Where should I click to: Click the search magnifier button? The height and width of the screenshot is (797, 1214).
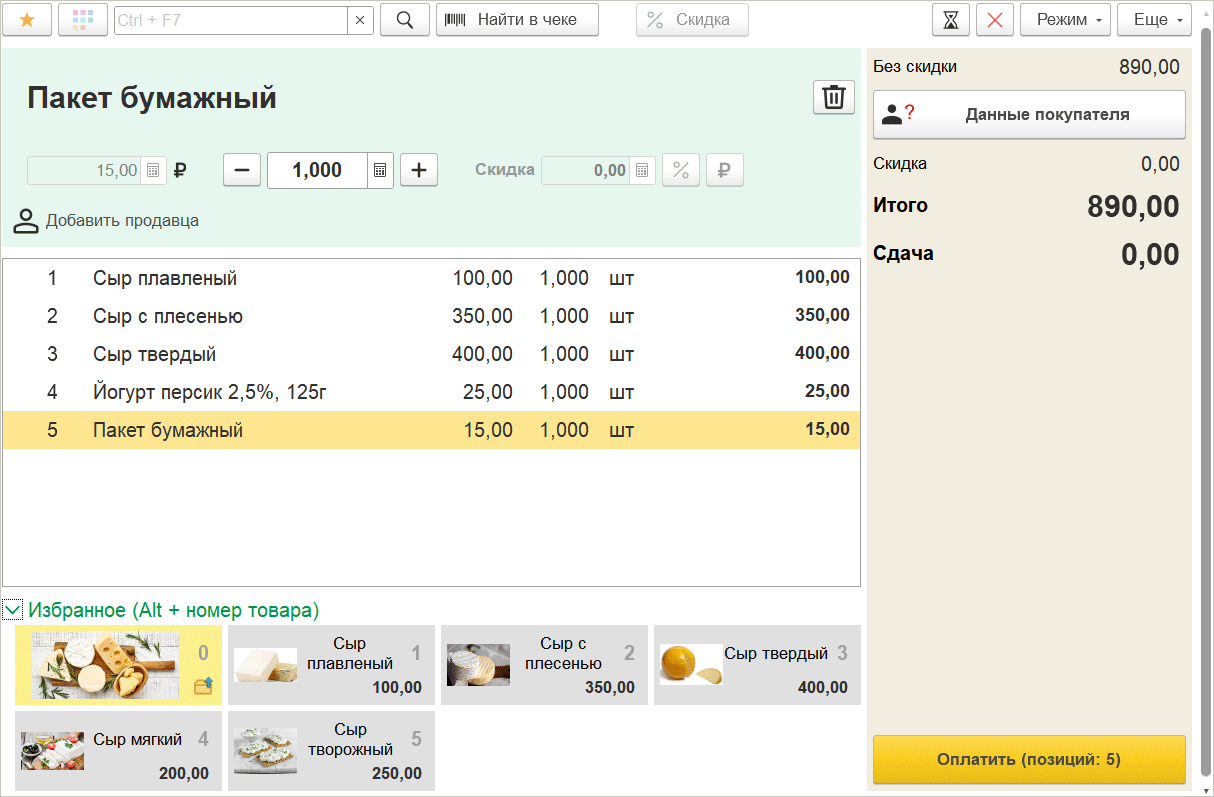tap(405, 19)
